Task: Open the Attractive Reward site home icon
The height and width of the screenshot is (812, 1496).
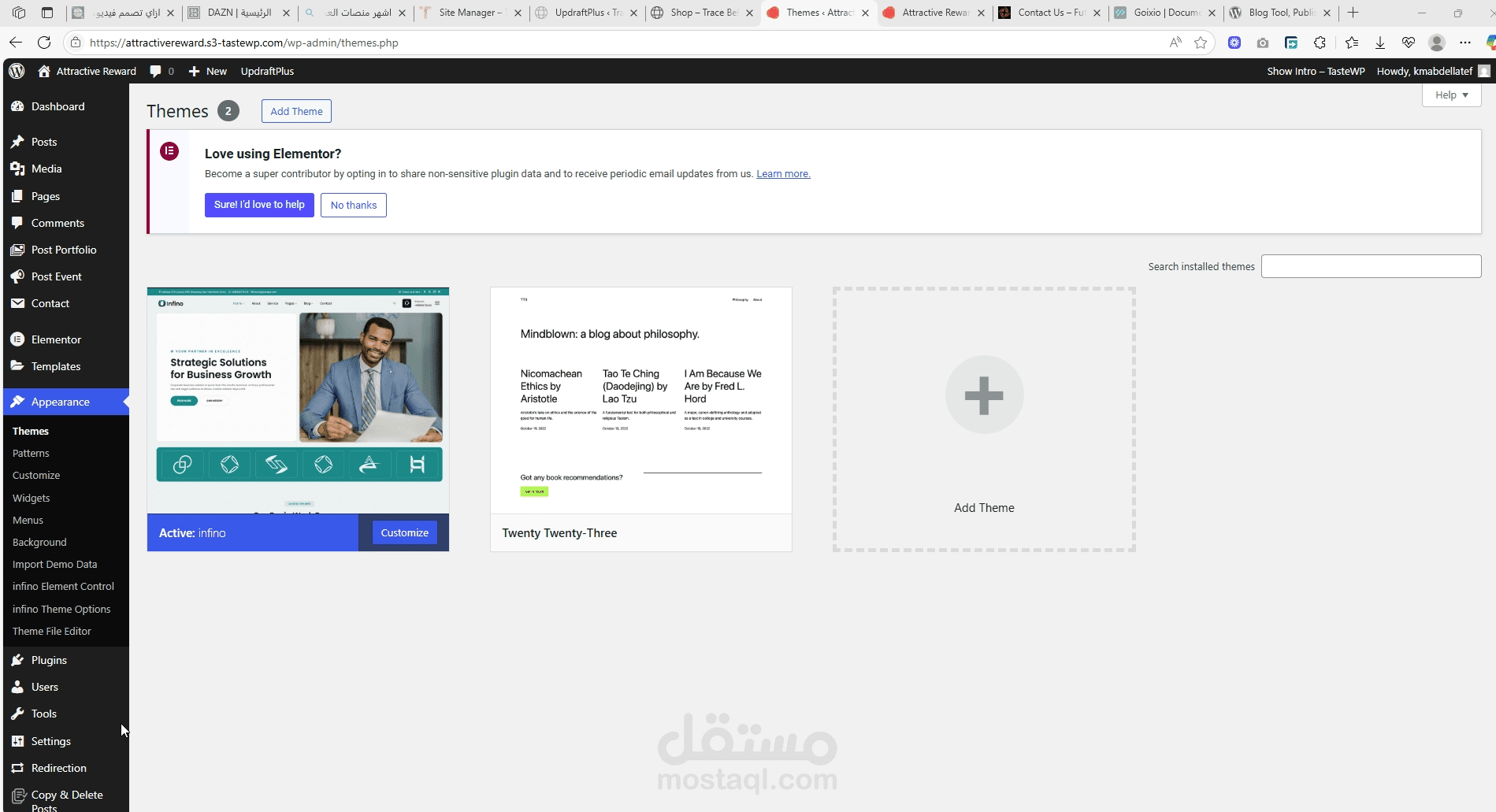Action: click(x=44, y=71)
